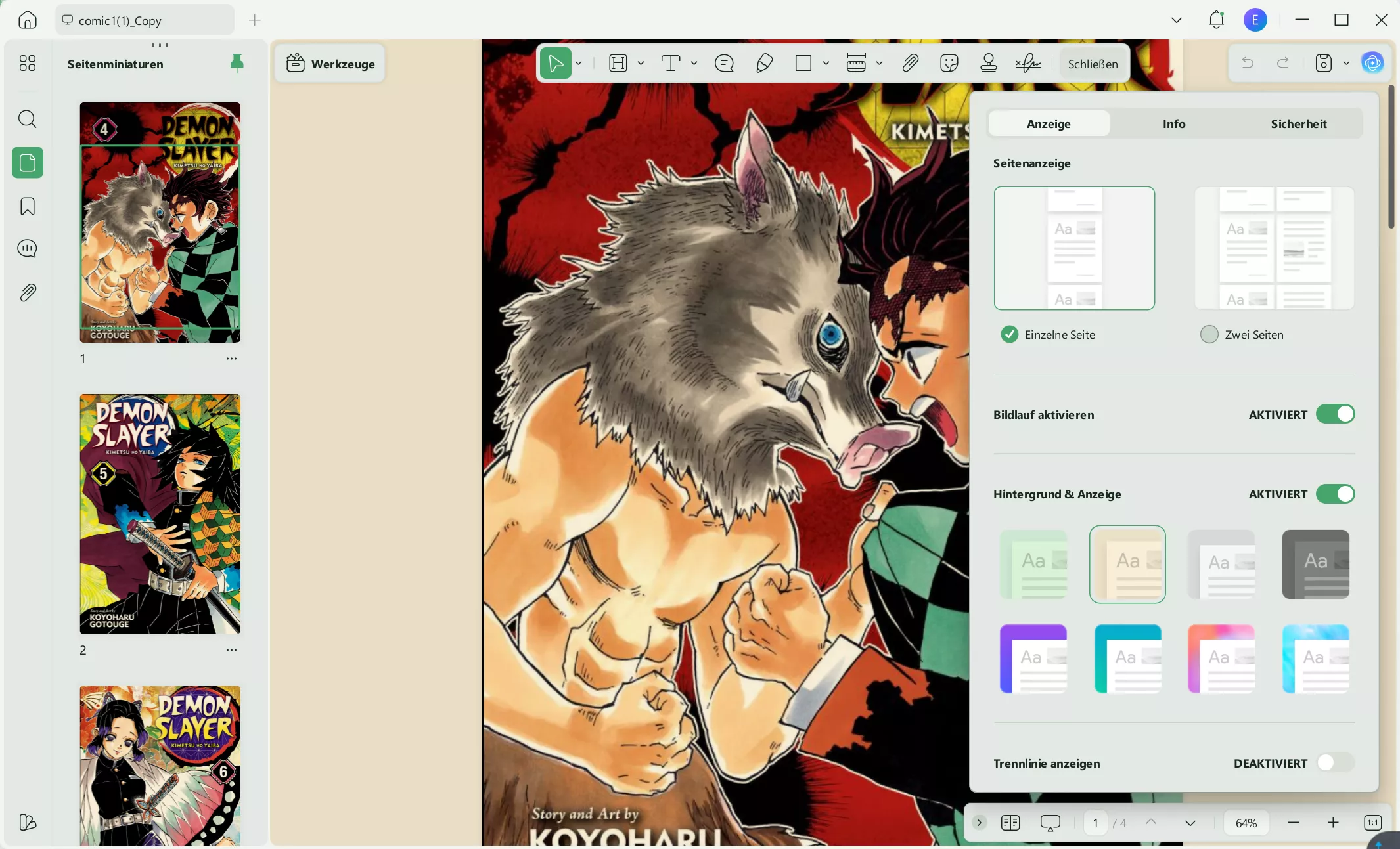1400x849 pixels.
Task: Select the measurement ruler tool
Action: pos(856,63)
